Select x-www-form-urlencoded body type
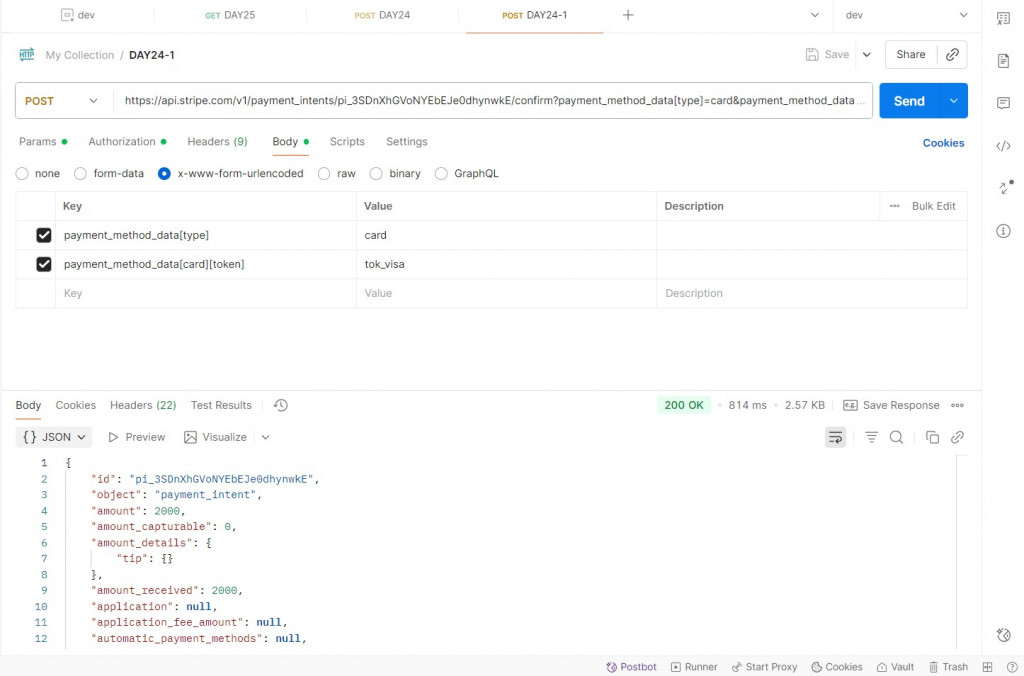Viewport: 1024px width, 676px height. click(164, 174)
